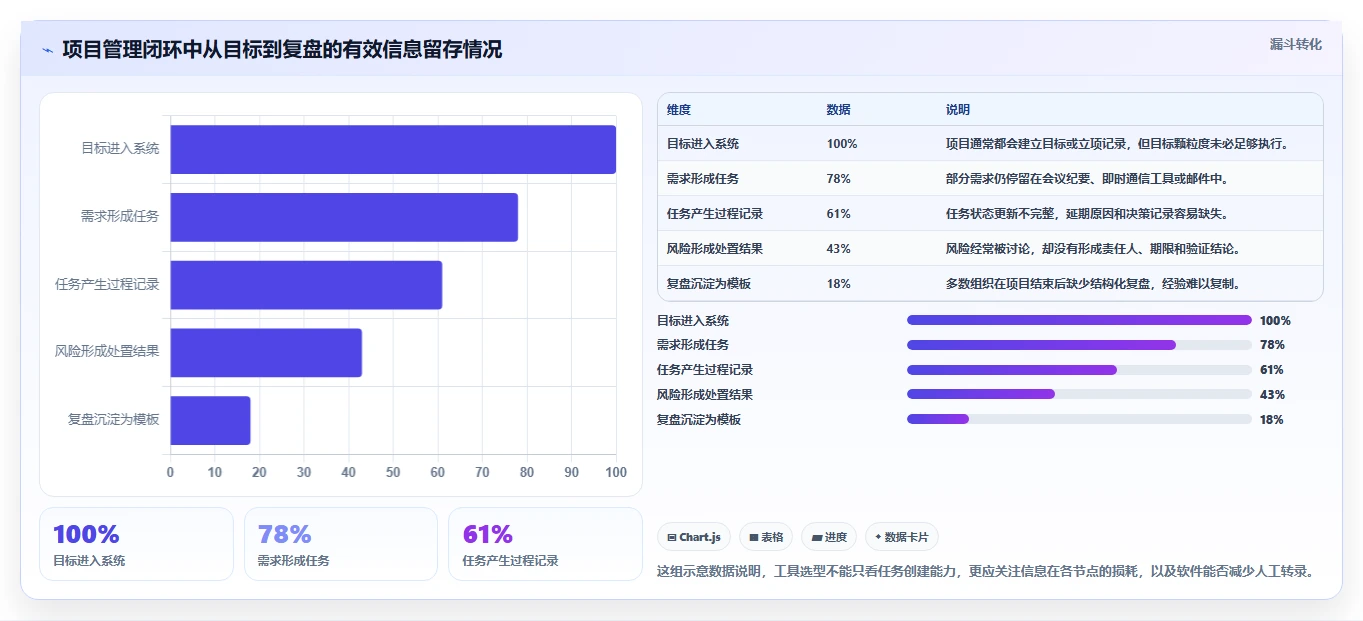Click the 目标进入系统 bar in the chart

(393, 150)
